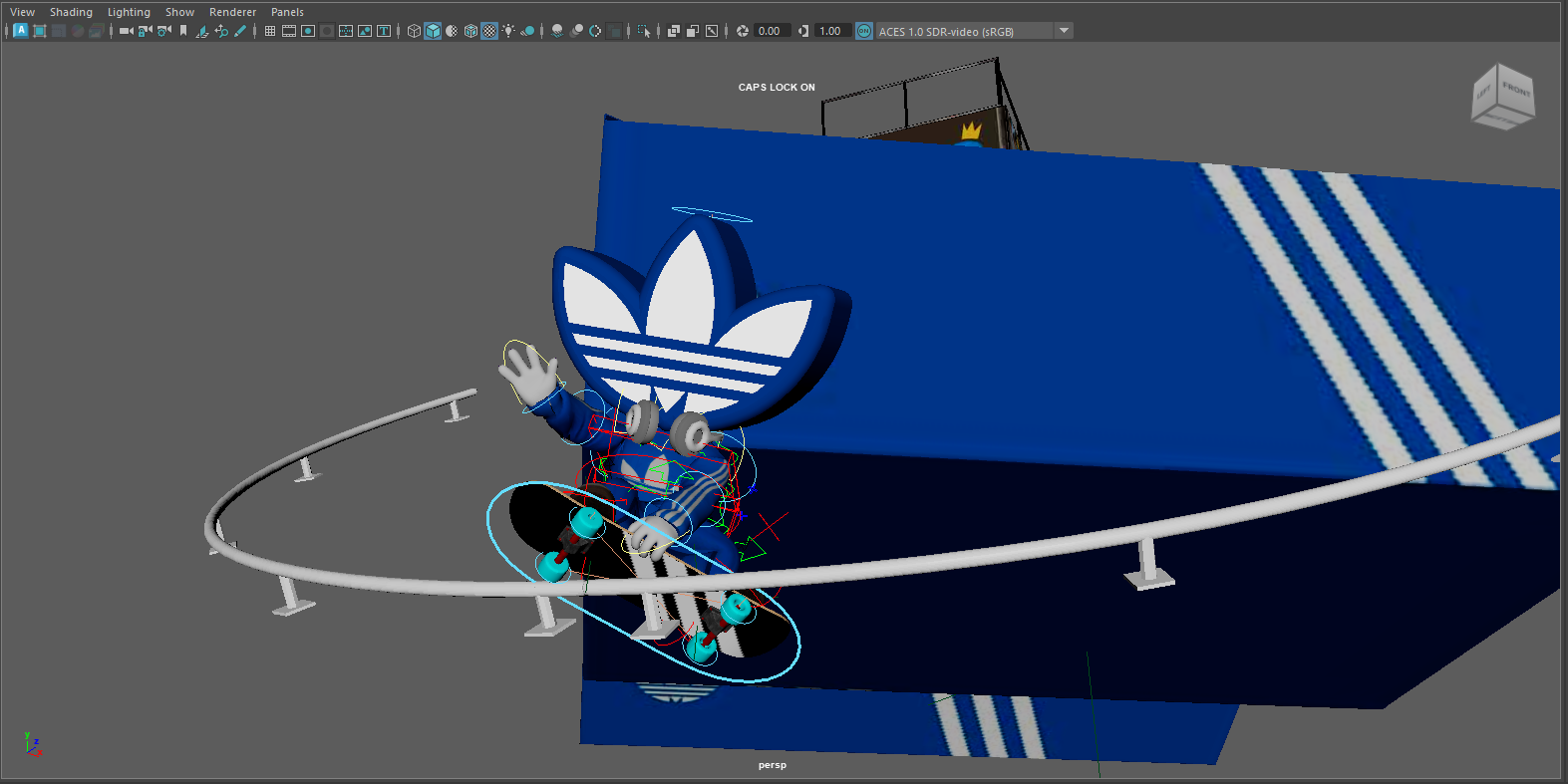Viewport: 1568px width, 784px height.
Task: Toggle Isolate Select icon
Action: (x=644, y=31)
